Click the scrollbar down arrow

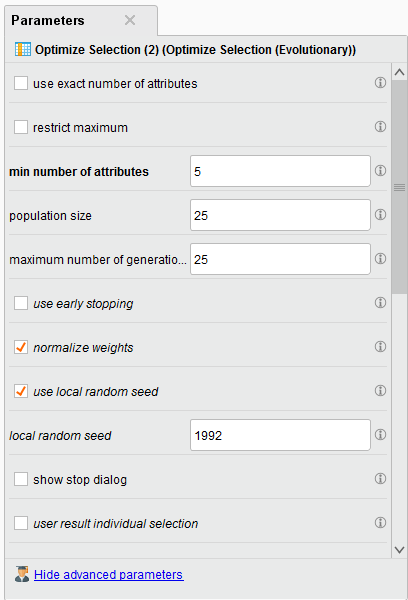tap(400, 550)
